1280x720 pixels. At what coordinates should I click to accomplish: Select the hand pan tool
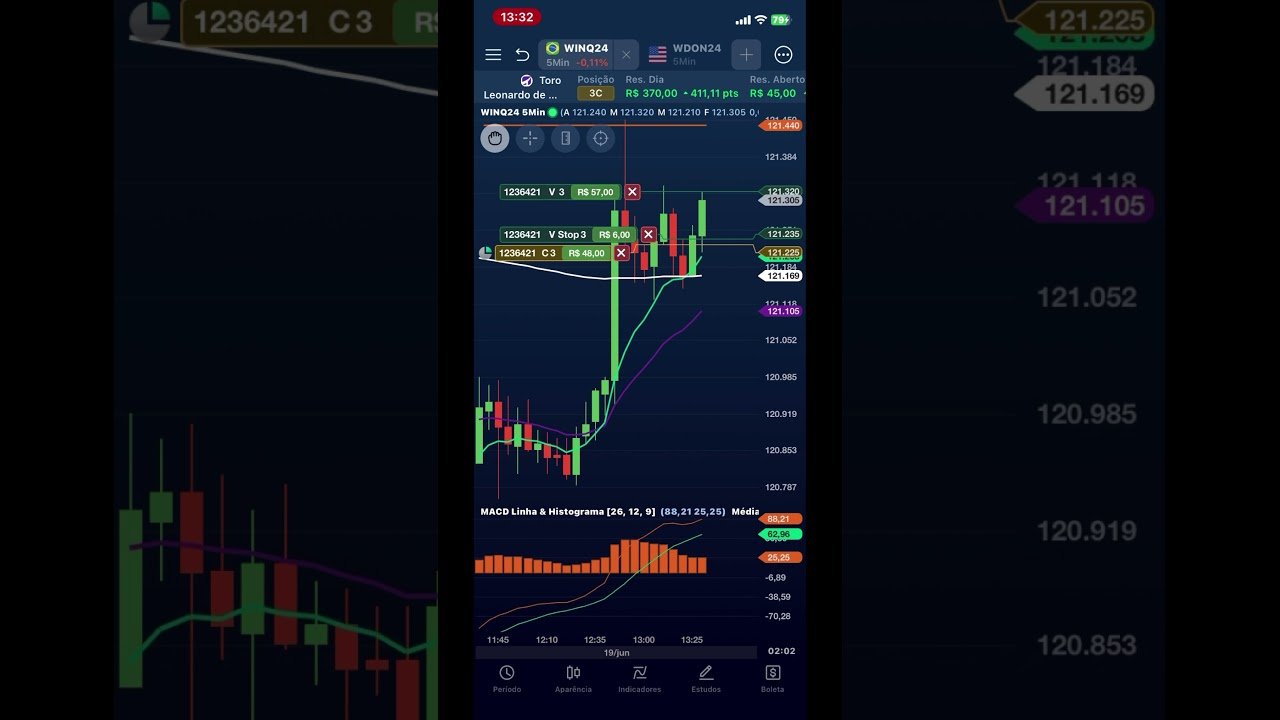tap(494, 138)
